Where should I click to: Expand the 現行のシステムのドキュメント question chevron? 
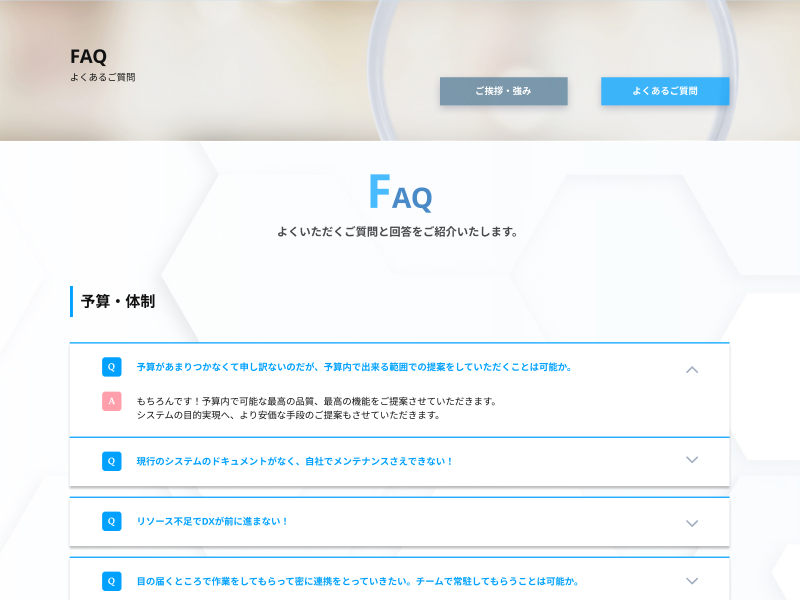[x=692, y=460]
